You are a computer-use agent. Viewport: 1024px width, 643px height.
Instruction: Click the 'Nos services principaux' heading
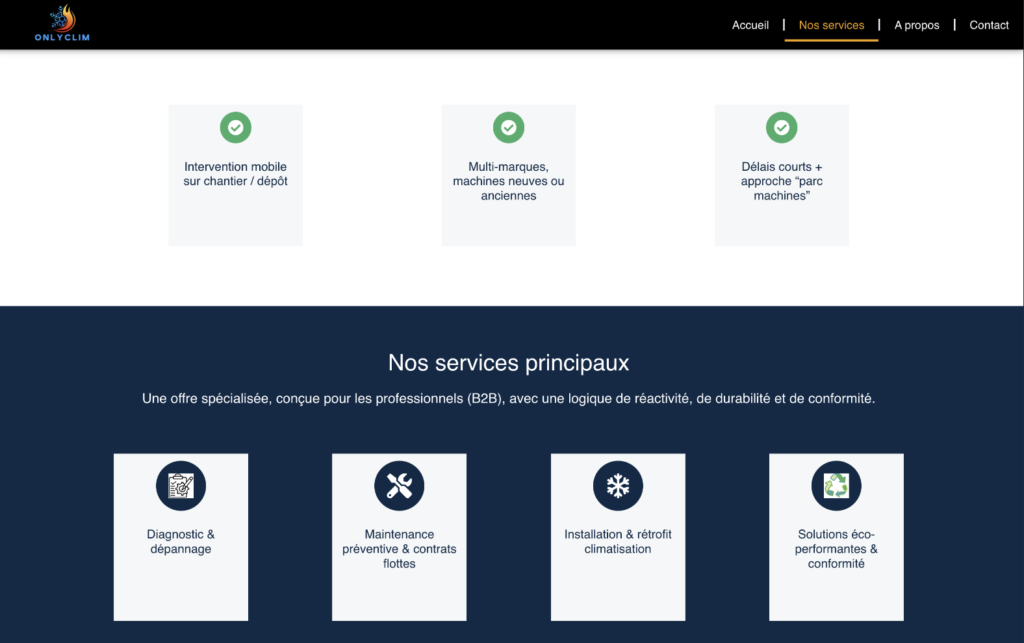pos(508,362)
